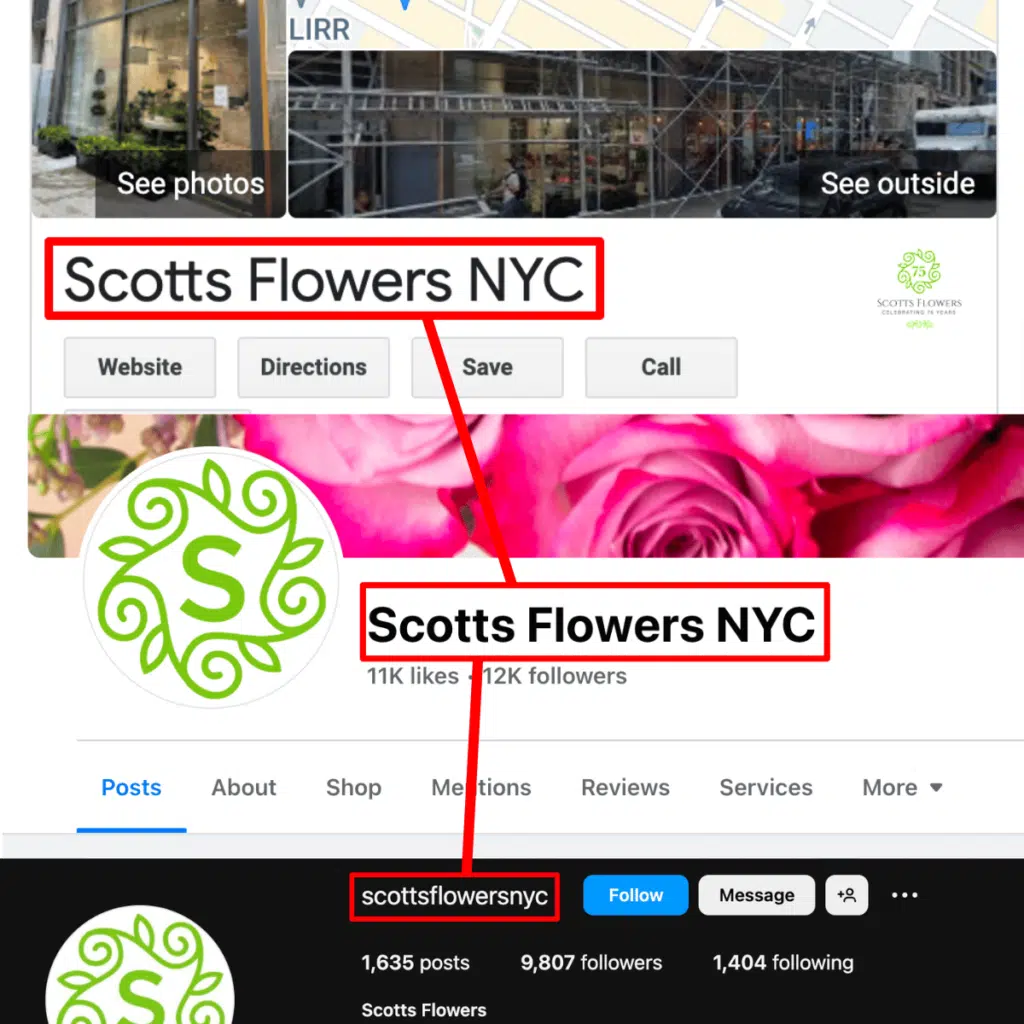Save the Scotts Flowers NYC listing

(487, 367)
